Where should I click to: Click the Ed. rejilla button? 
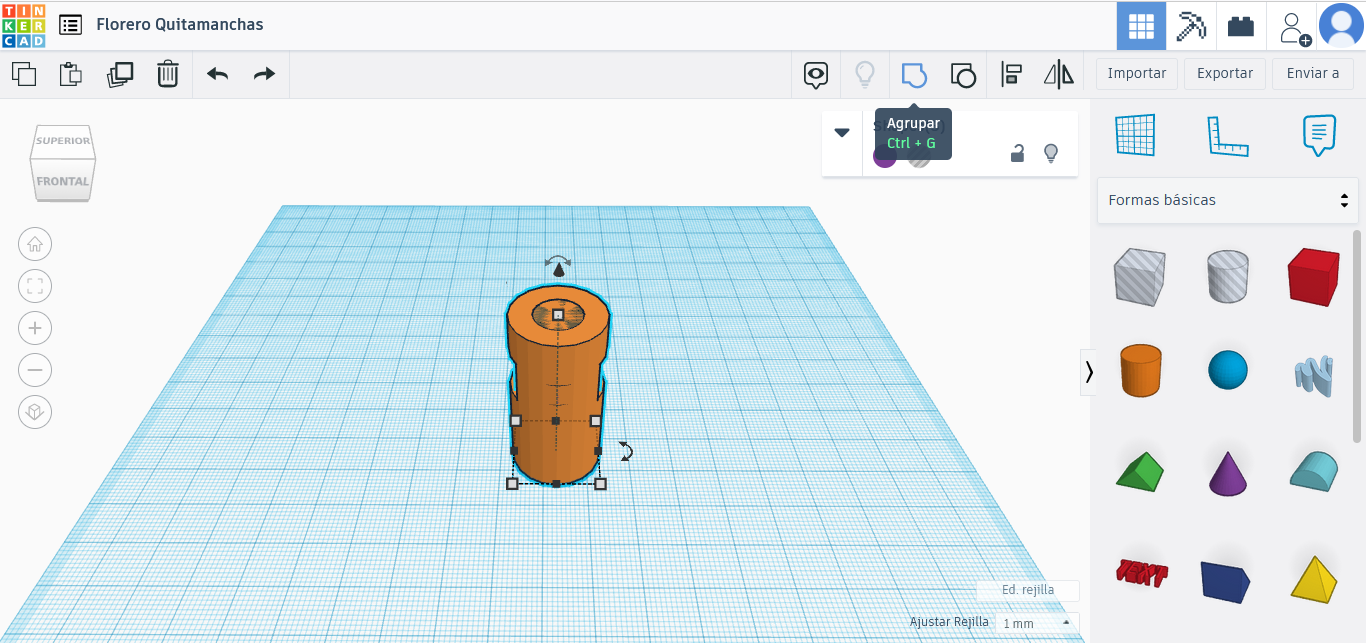[1028, 590]
